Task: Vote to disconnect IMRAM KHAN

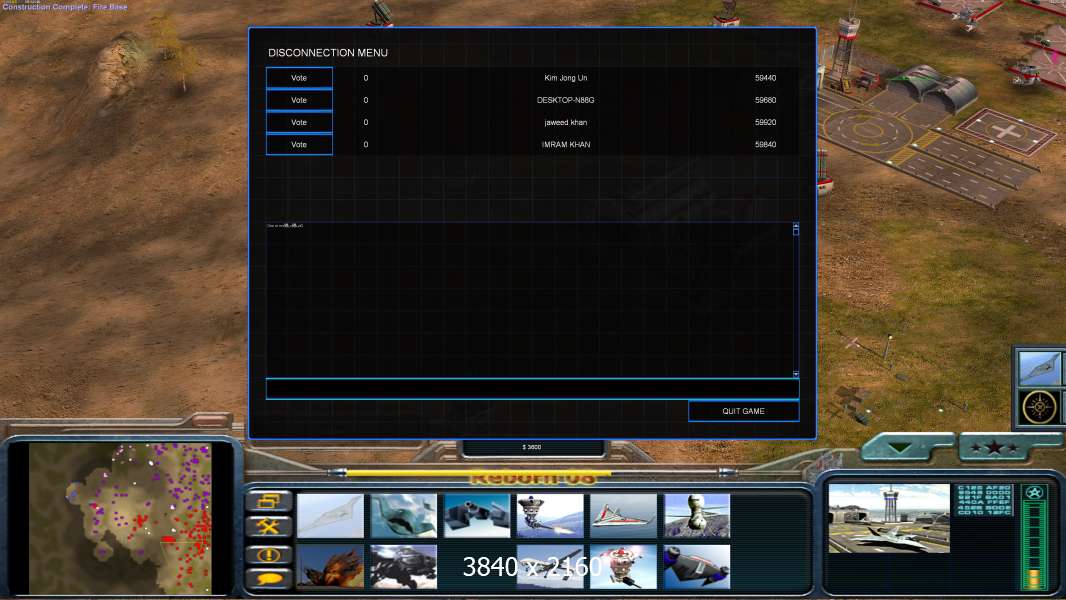Action: (299, 145)
